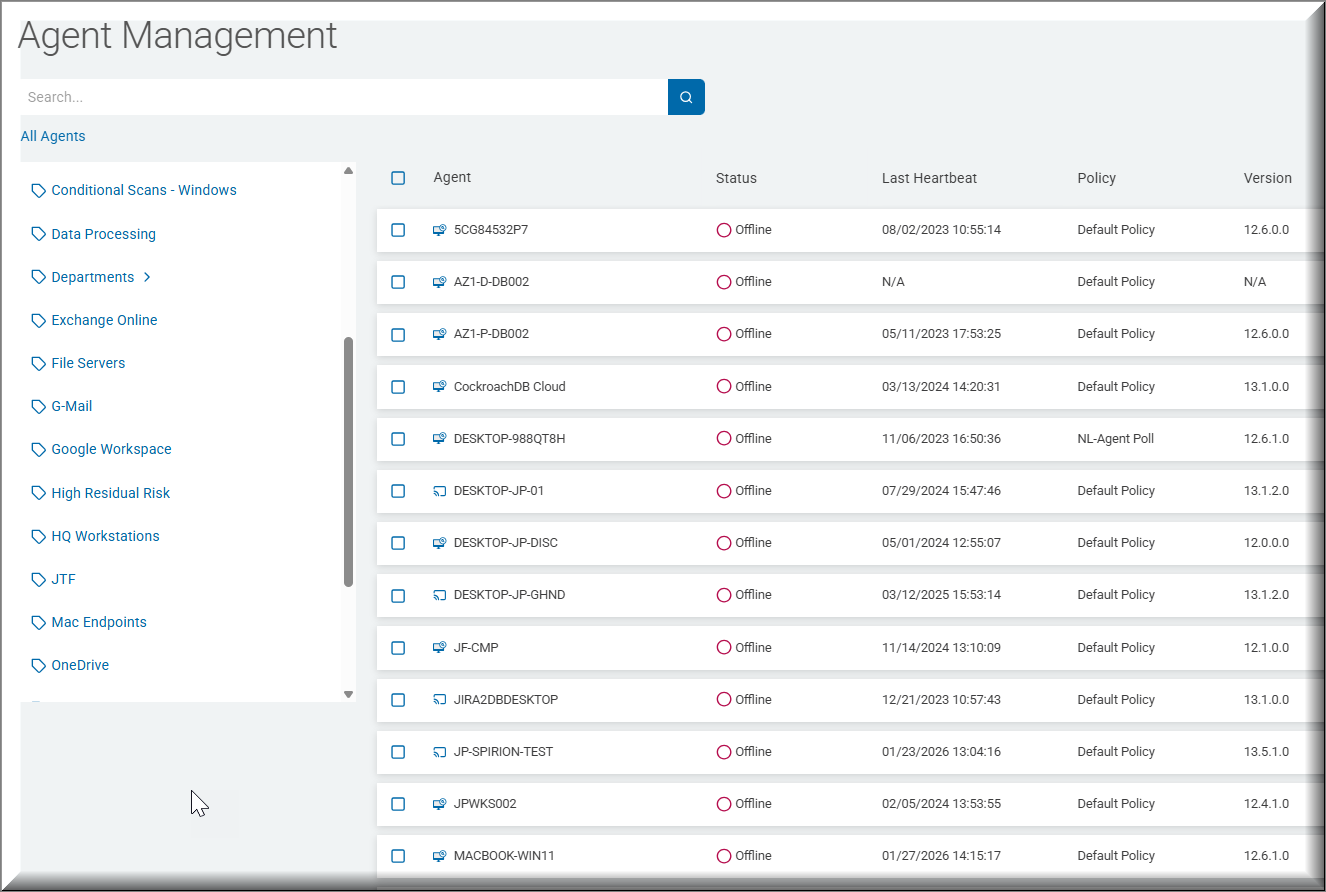Viewport: 1326px width, 892px height.
Task: Select the checkbox for JP-SPIRION-TEST
Action: (x=398, y=752)
